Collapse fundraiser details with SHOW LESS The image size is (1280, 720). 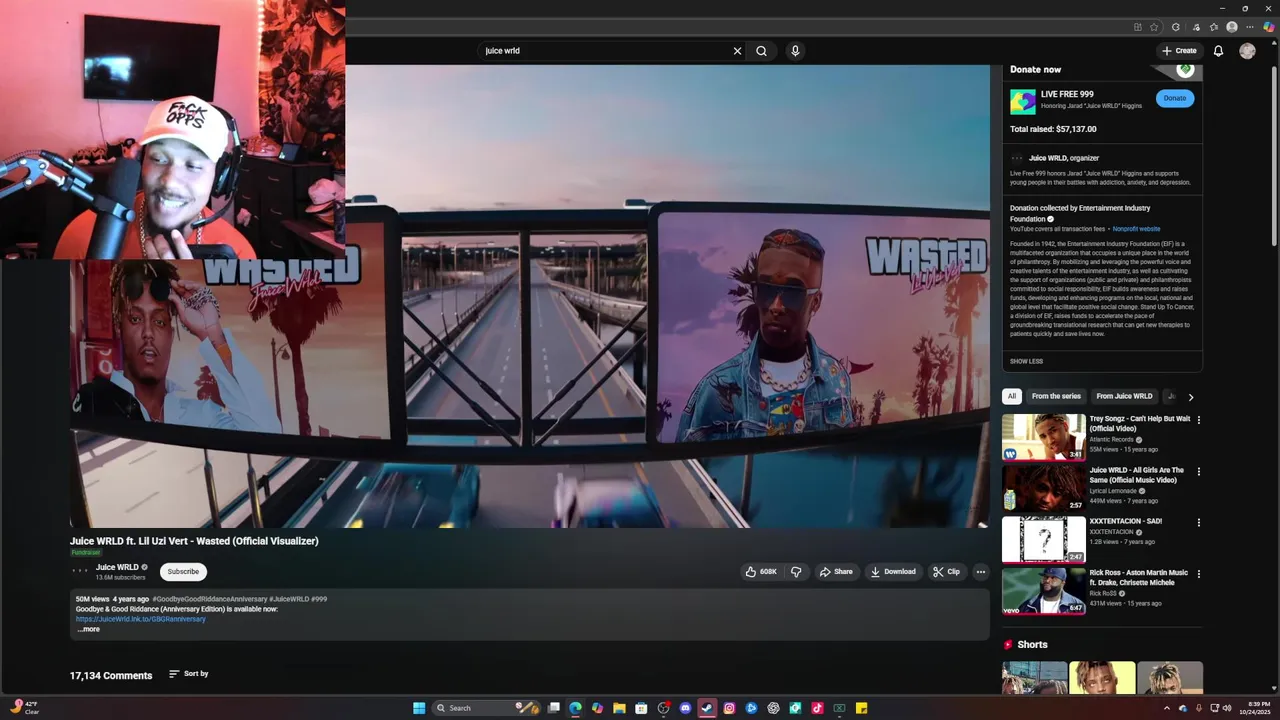click(x=1026, y=361)
